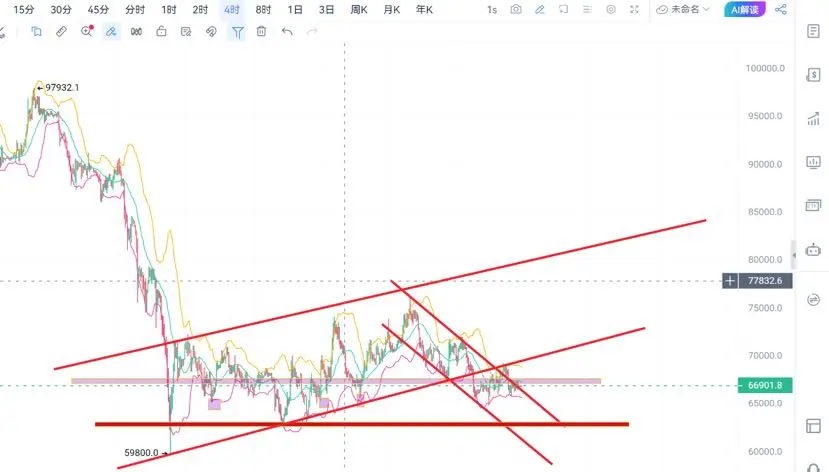This screenshot has height=472, width=829.
Task: Switch to the 1日 daily chart
Action: [x=295, y=10]
